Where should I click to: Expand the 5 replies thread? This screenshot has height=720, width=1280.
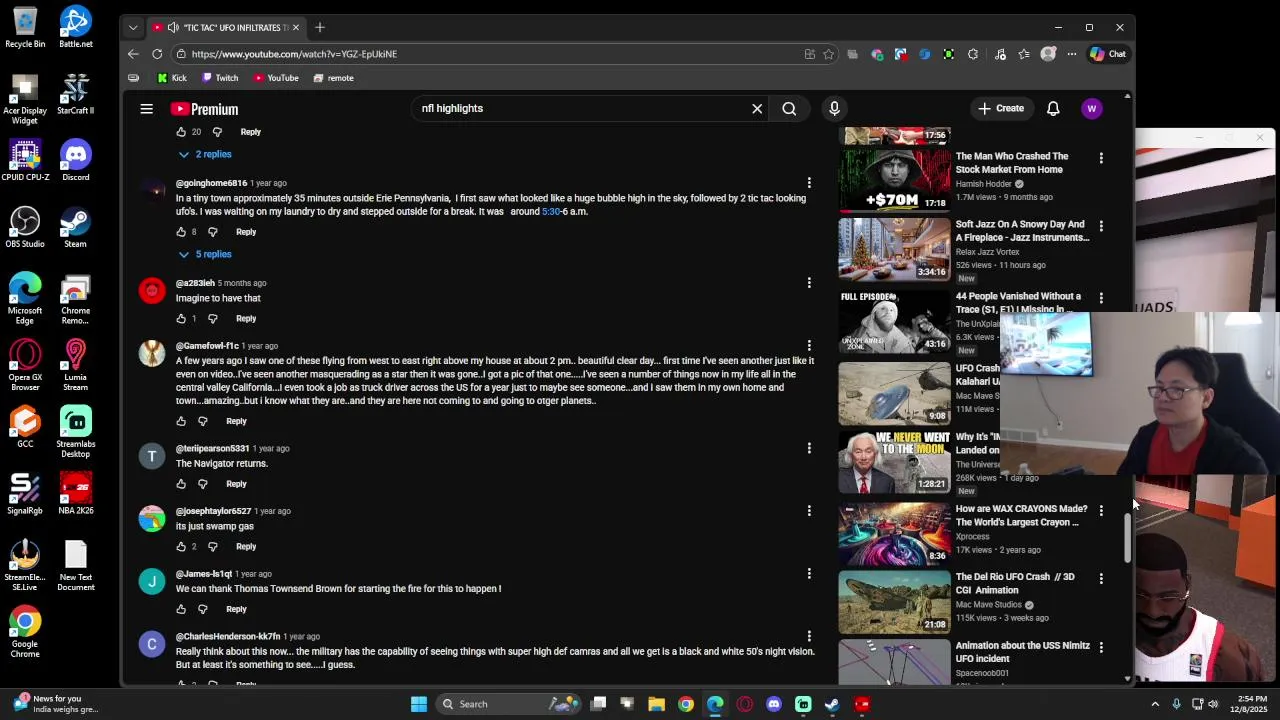205,254
